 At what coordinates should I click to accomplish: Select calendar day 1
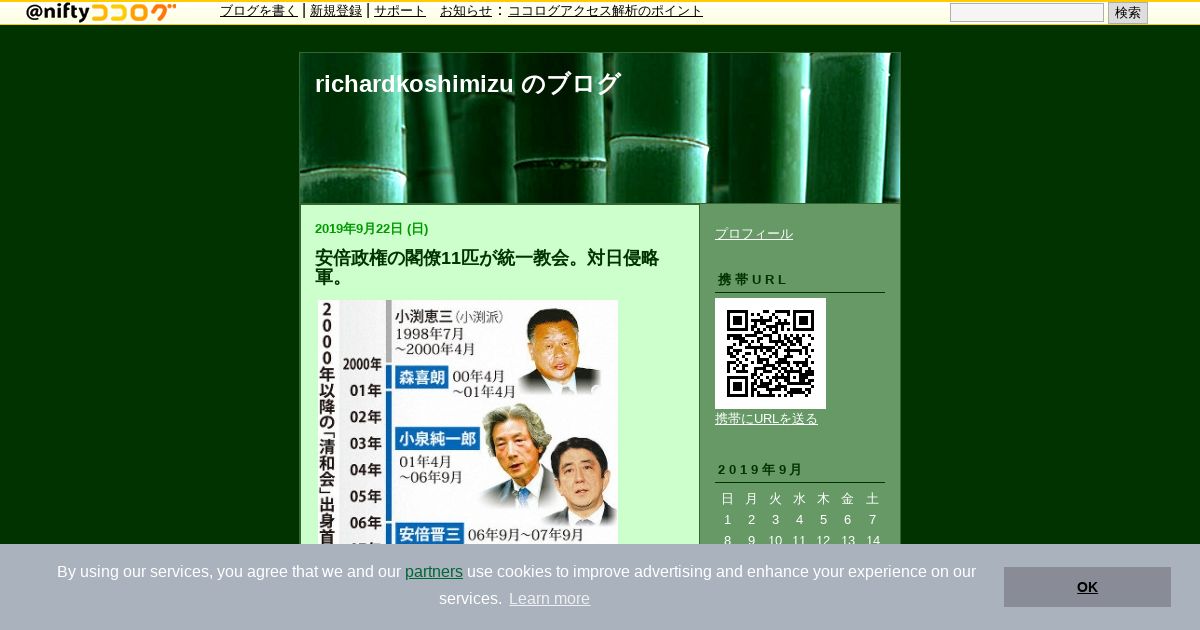(x=727, y=520)
